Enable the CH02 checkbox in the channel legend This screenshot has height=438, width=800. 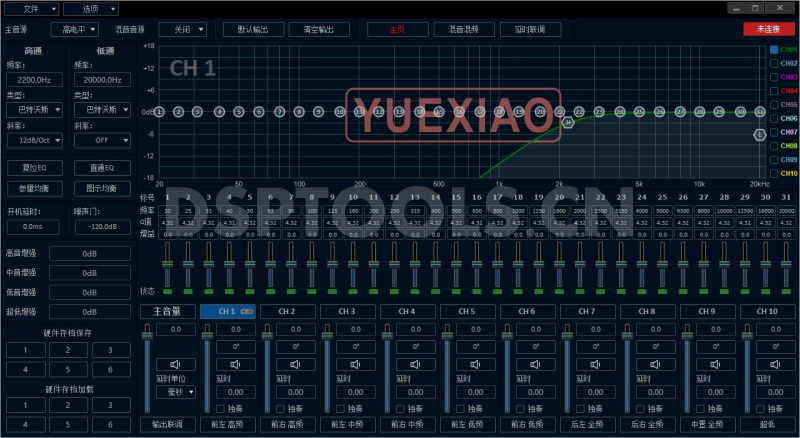point(773,63)
